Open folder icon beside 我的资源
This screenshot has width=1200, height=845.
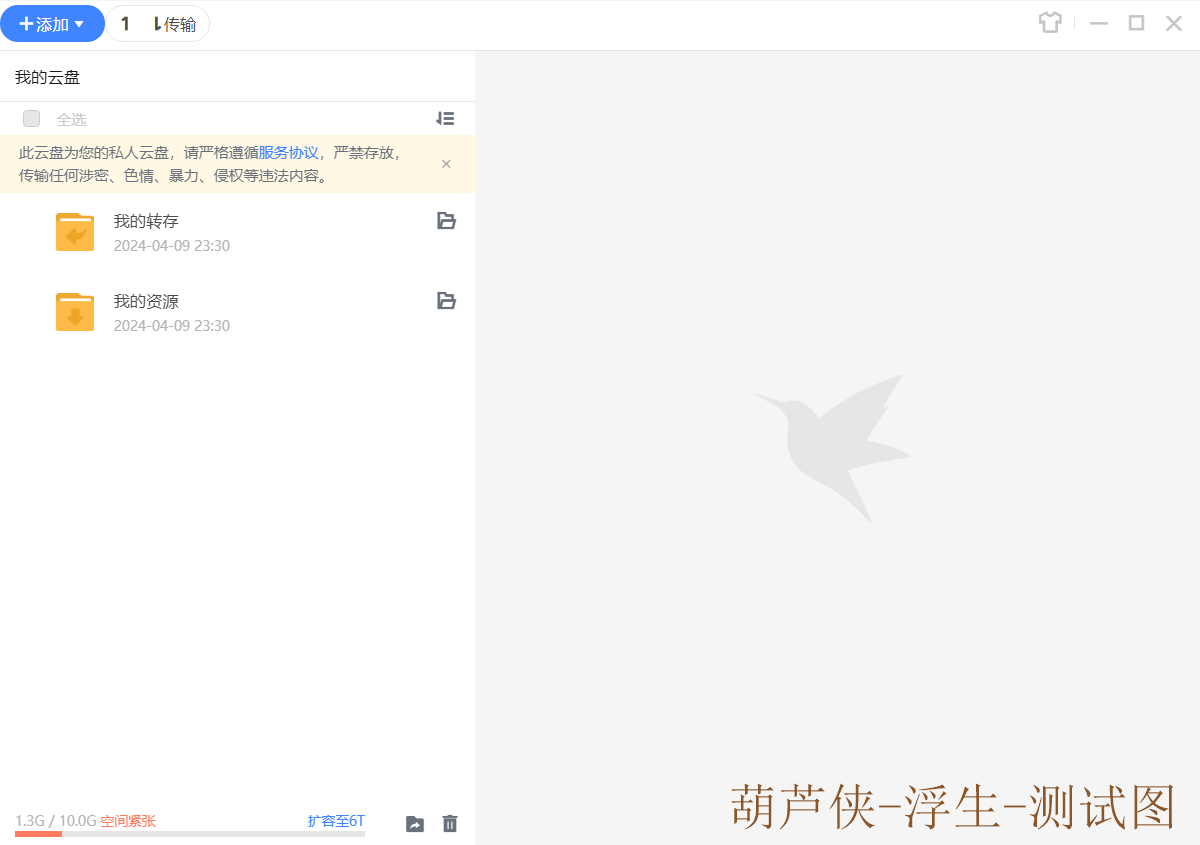[x=446, y=301]
